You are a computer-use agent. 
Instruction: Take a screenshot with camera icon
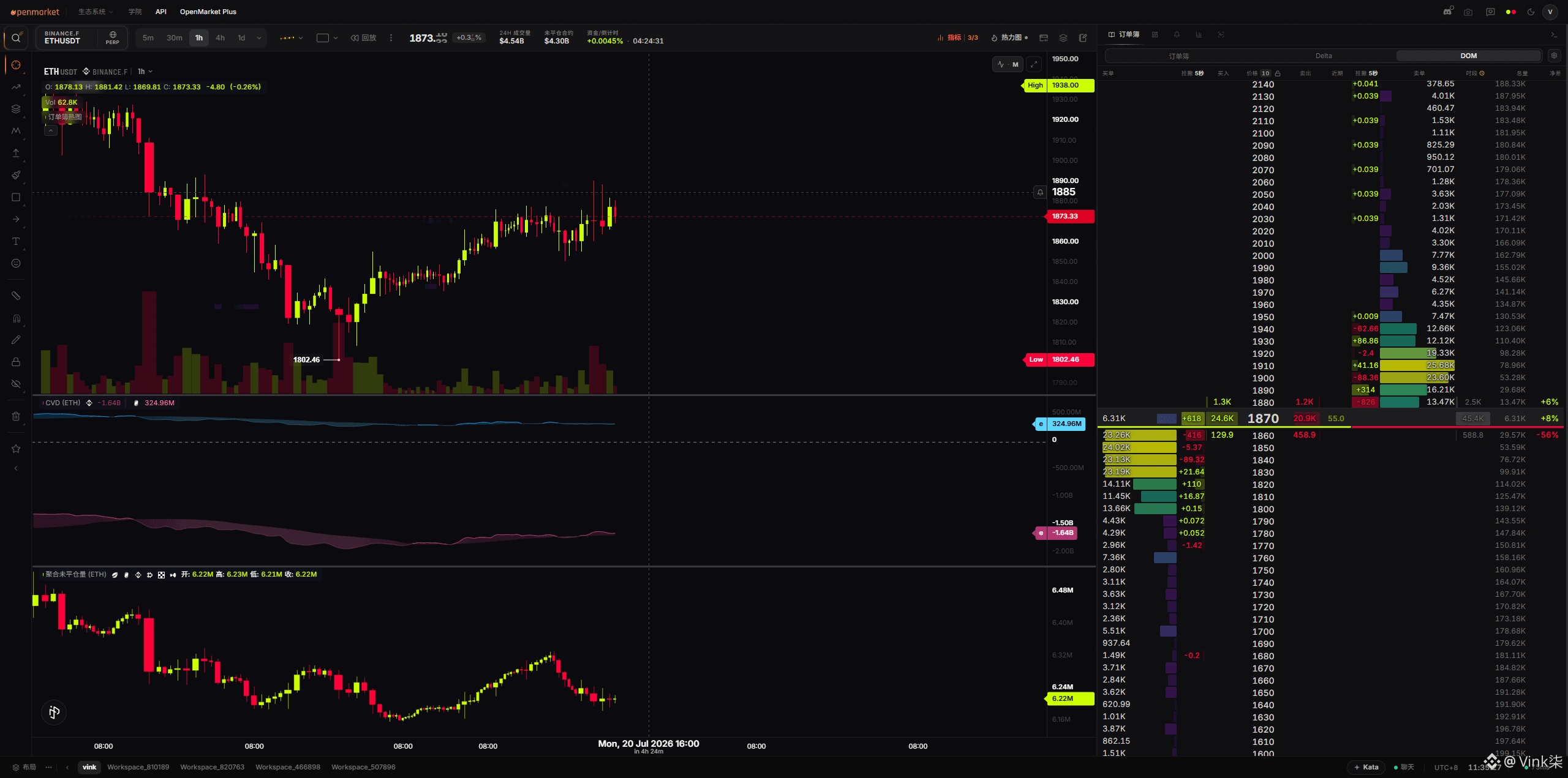click(1468, 12)
